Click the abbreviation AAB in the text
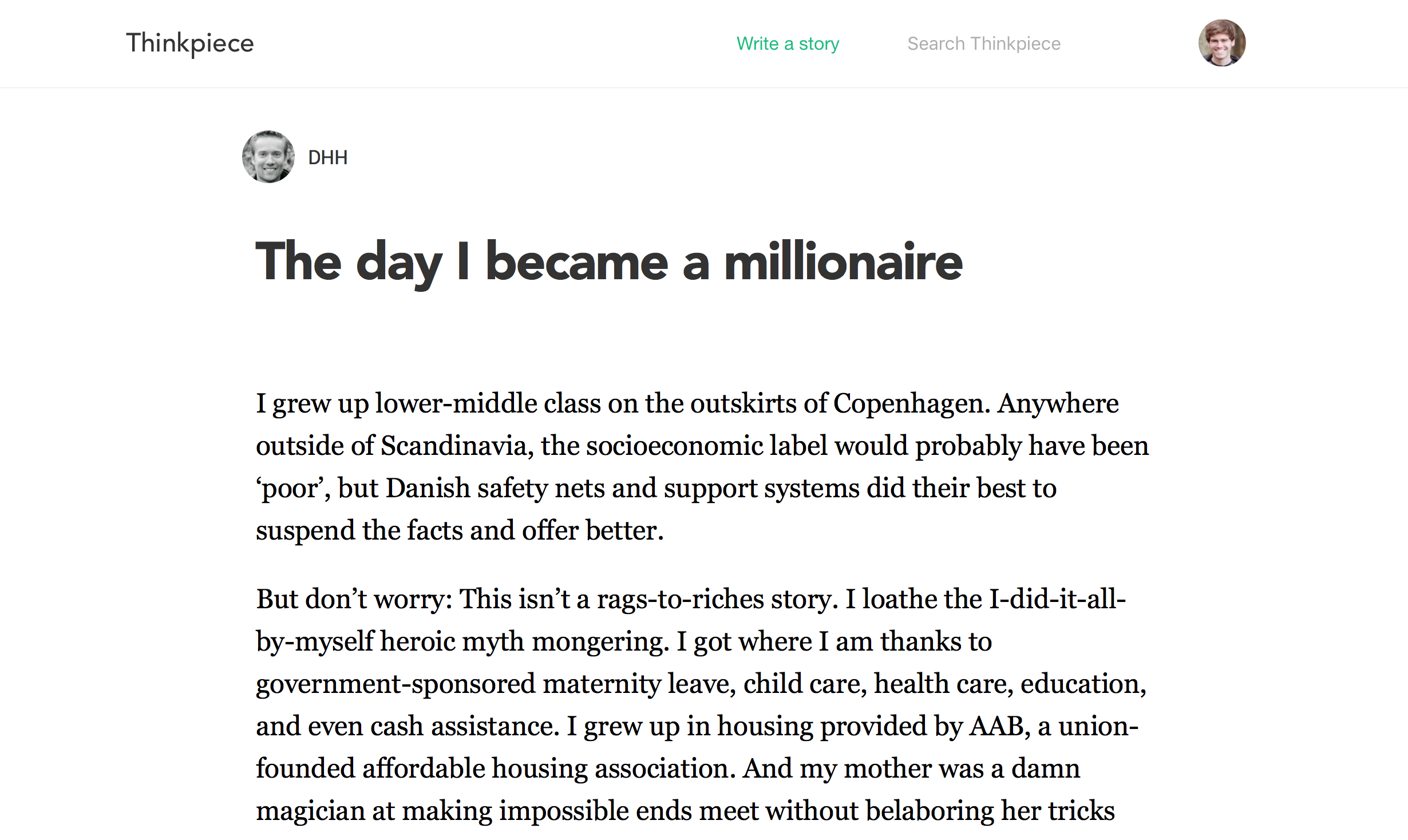This screenshot has height=840, width=1408. pyautogui.click(x=1000, y=727)
